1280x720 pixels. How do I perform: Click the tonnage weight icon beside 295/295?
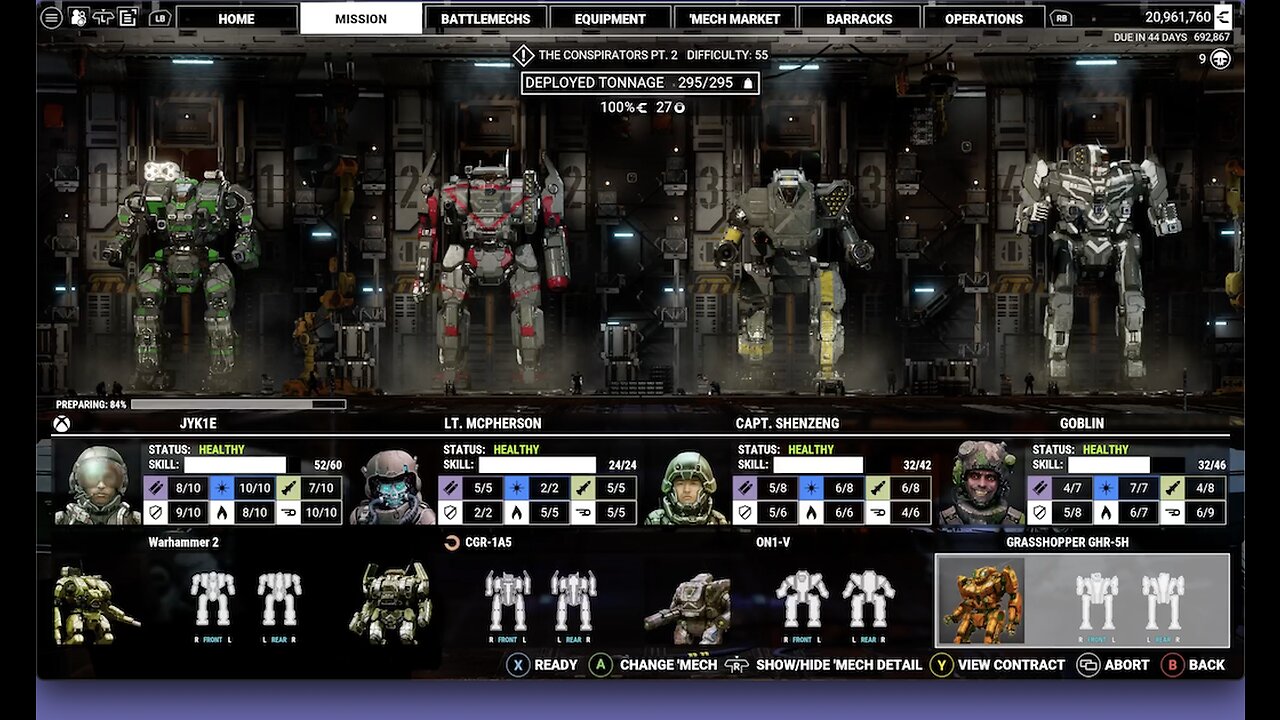[x=747, y=83]
